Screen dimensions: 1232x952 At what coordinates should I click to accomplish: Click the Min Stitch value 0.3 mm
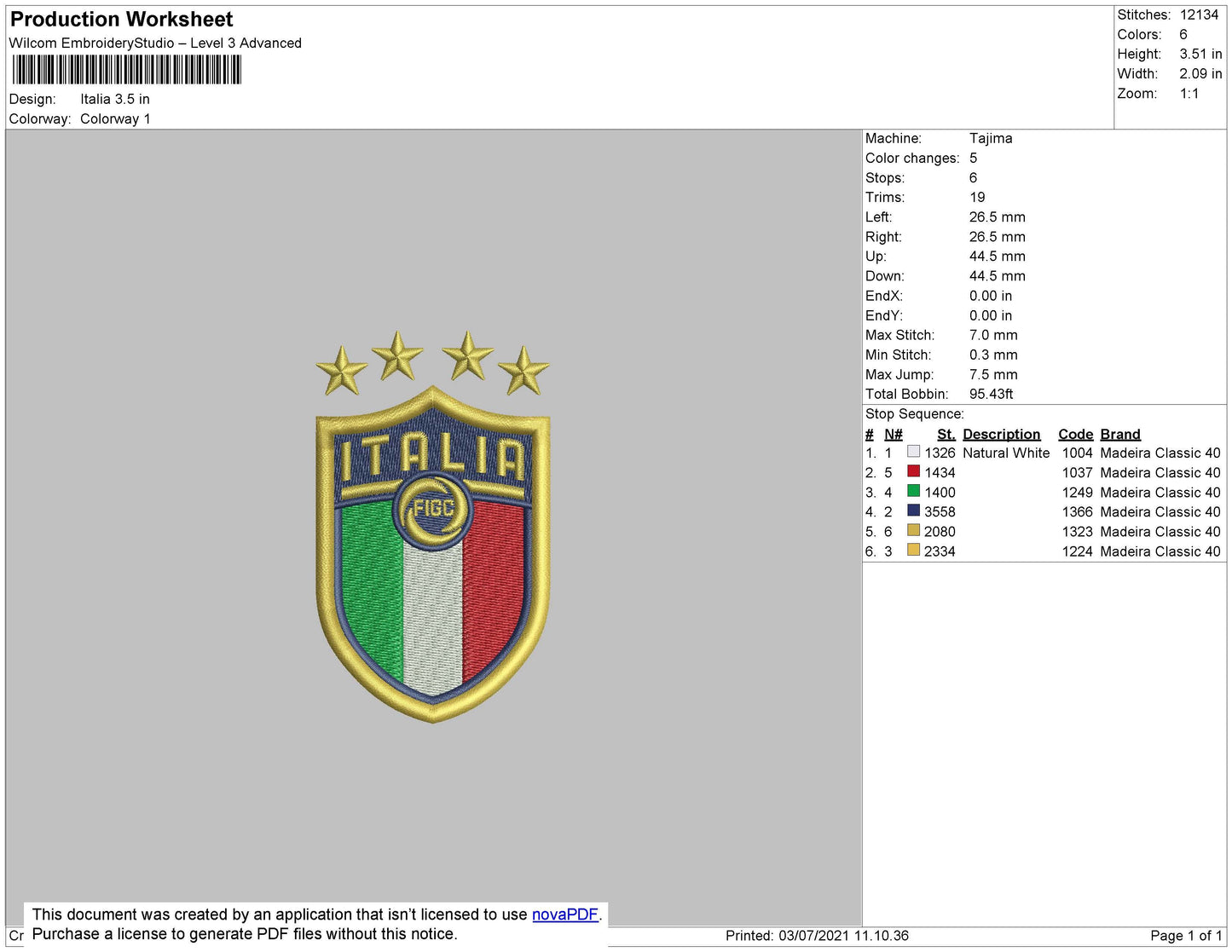(993, 355)
